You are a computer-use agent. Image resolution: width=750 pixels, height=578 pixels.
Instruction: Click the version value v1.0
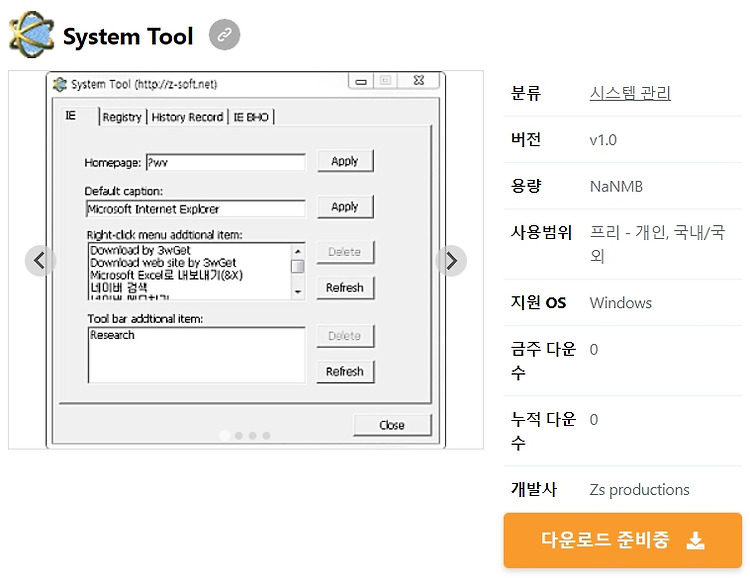tap(603, 140)
